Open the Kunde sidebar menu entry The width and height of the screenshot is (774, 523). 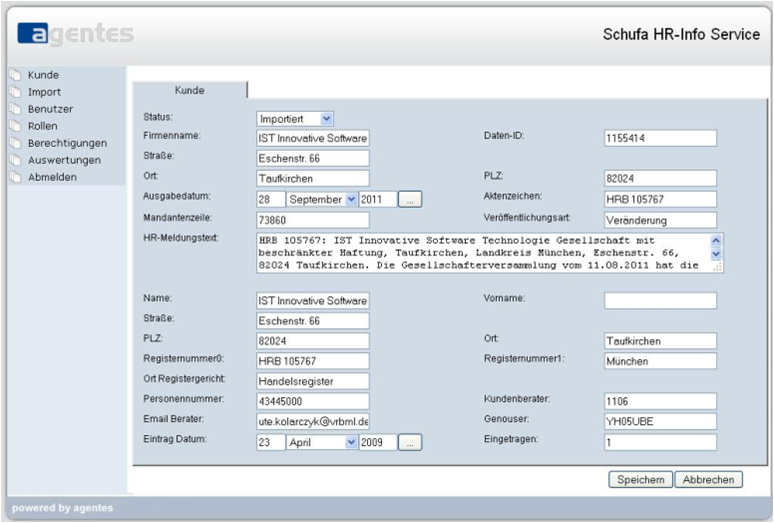point(43,75)
